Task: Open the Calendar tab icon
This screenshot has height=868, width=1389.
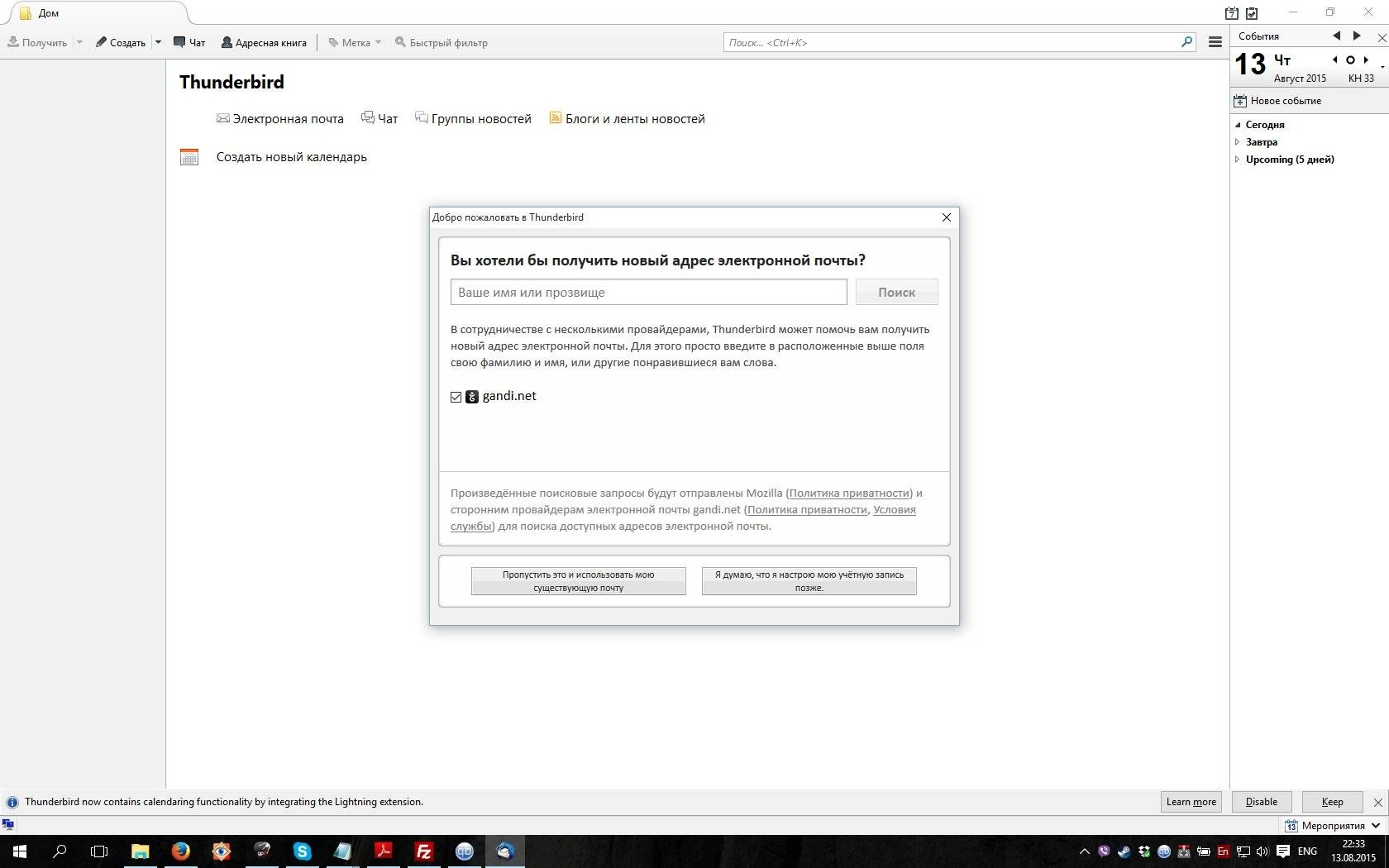Action: pos(1232,13)
